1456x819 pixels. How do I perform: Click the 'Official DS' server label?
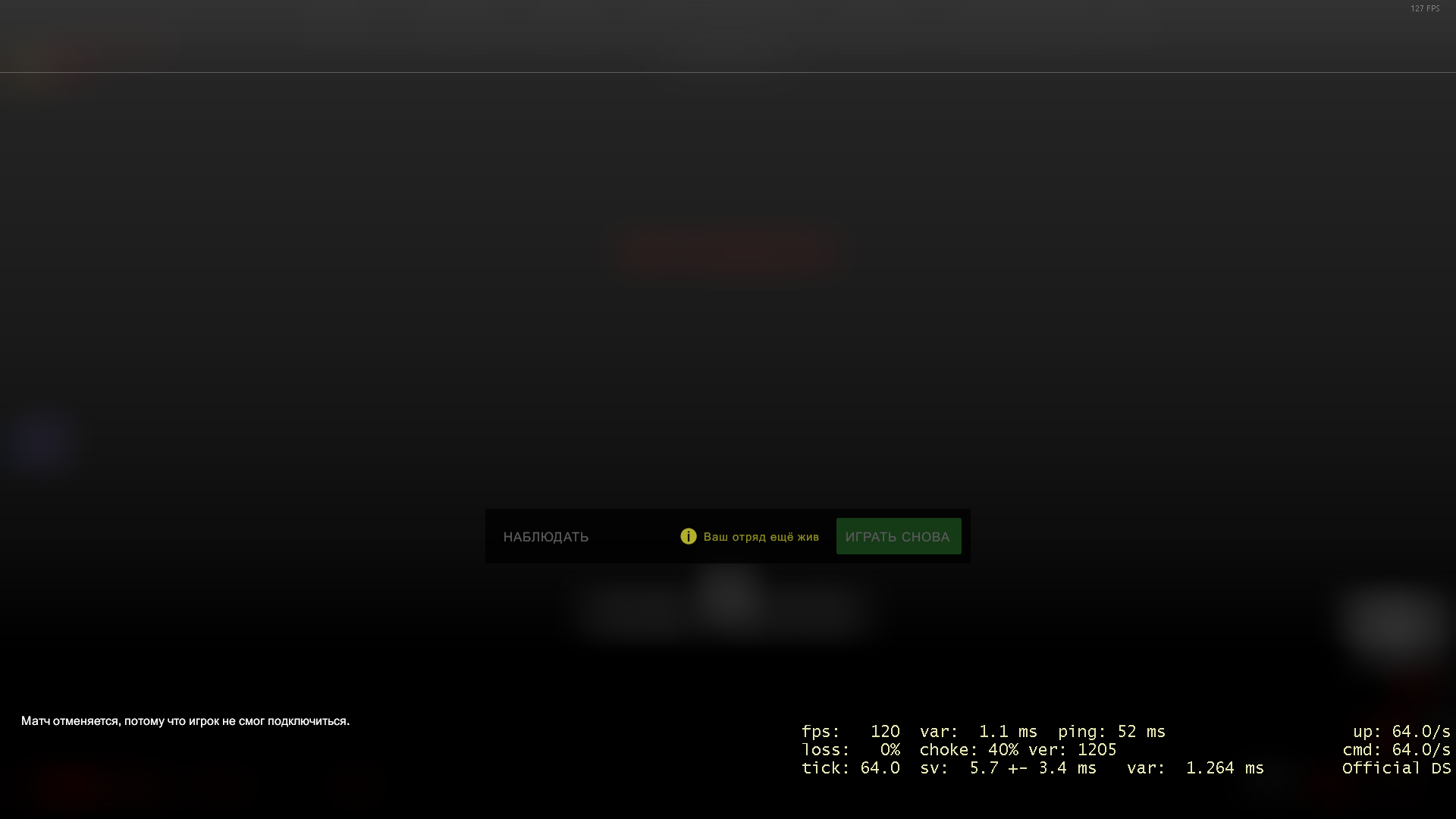point(1397,768)
